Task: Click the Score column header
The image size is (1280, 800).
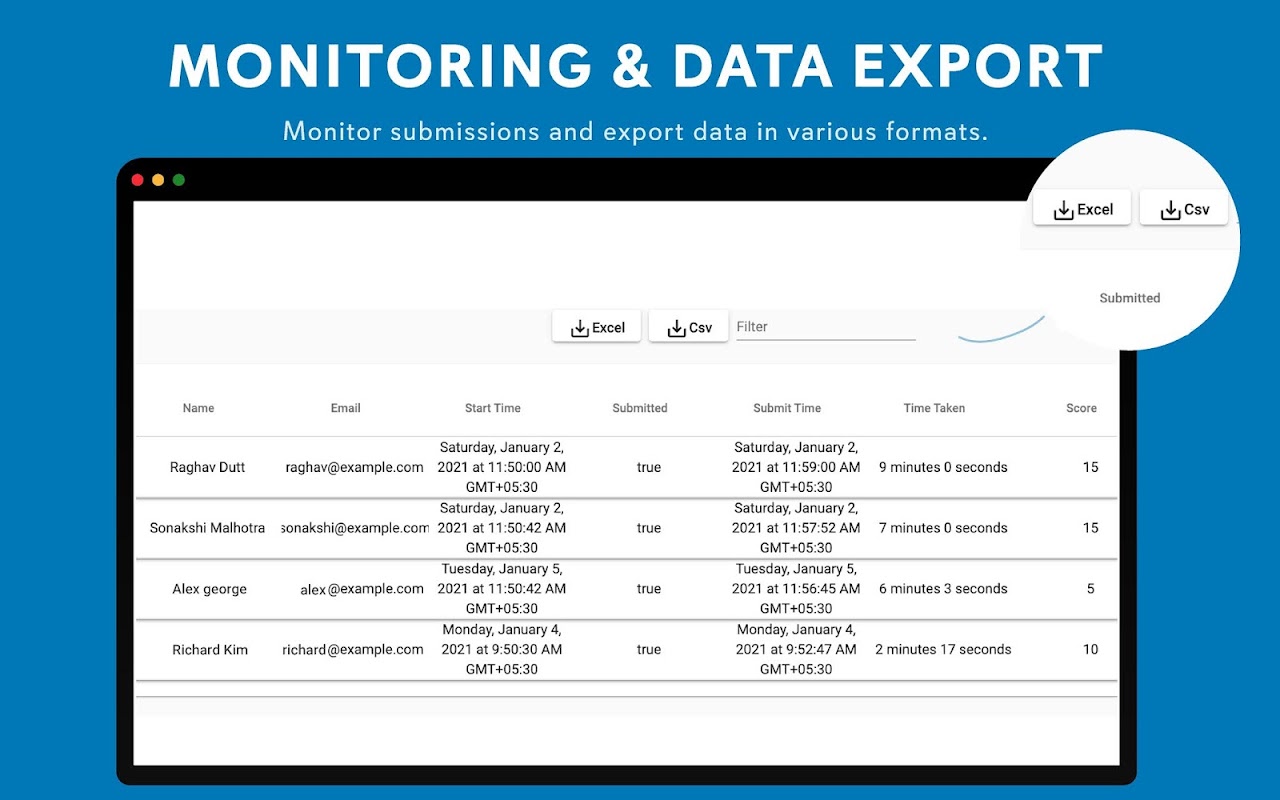Action: pos(1081,408)
